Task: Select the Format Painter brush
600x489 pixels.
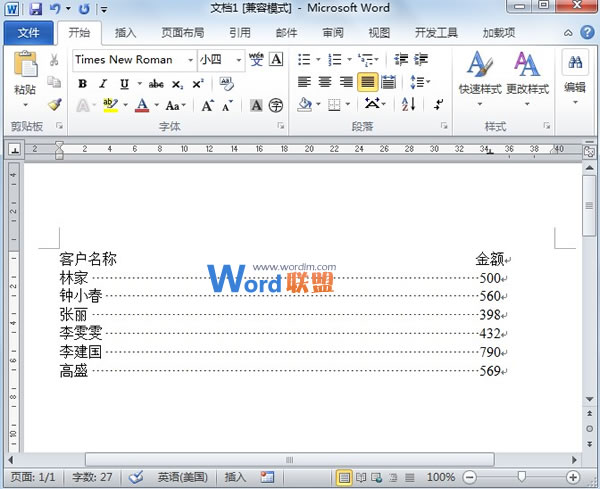Action: [55, 104]
